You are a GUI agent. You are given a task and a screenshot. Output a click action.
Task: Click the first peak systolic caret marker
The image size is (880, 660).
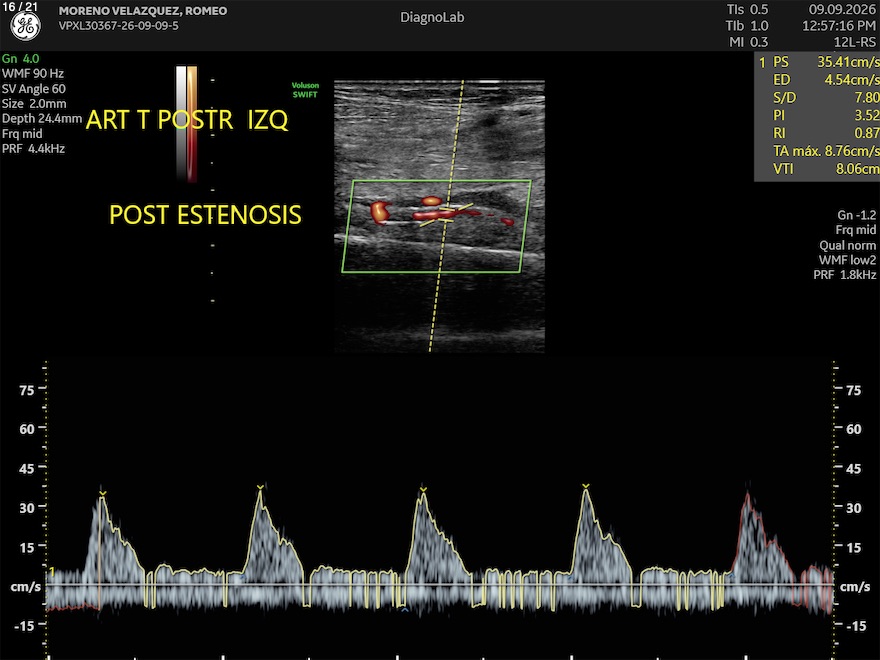point(102,493)
